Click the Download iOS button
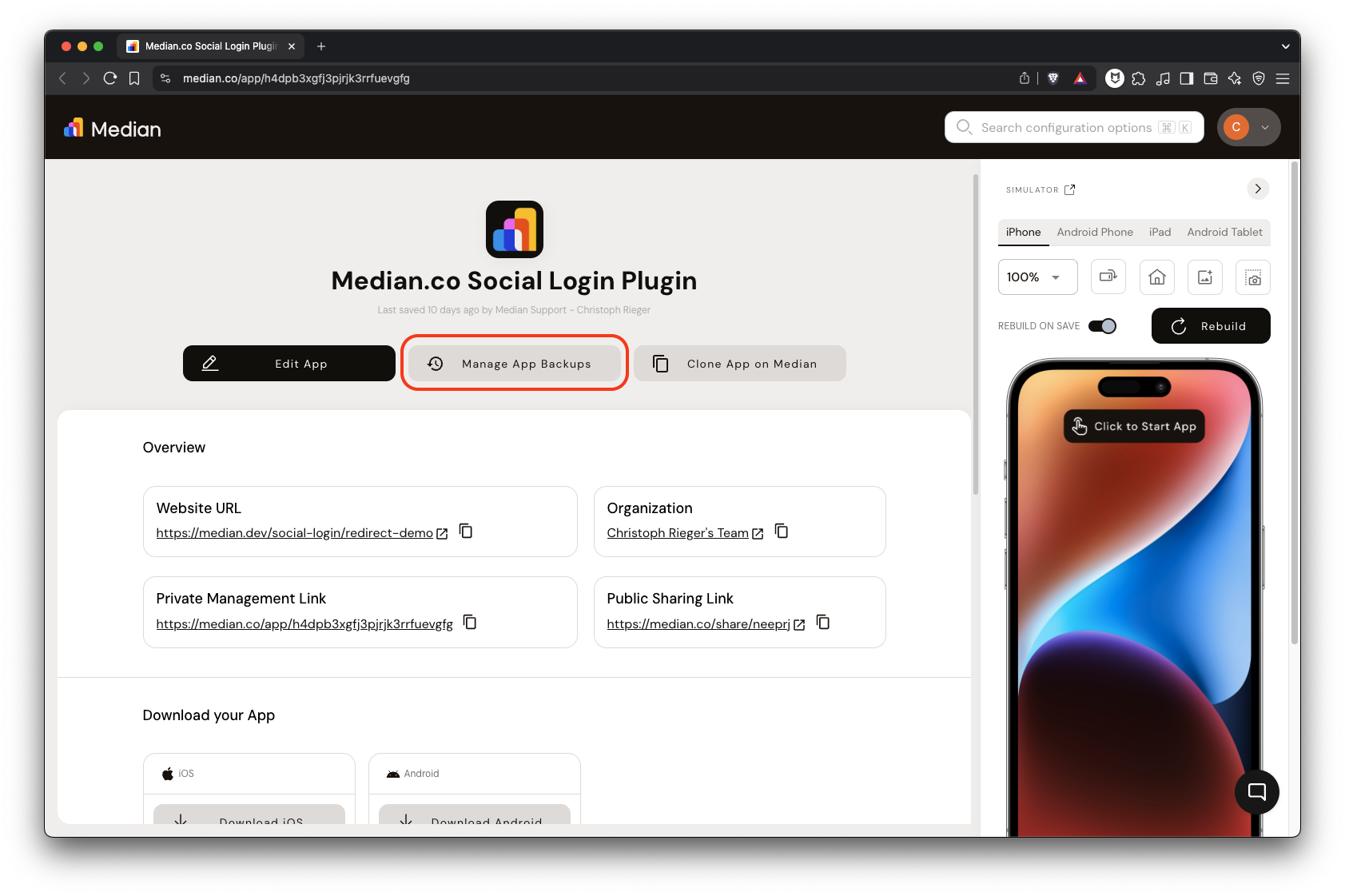The width and height of the screenshot is (1345, 896). pos(249,814)
